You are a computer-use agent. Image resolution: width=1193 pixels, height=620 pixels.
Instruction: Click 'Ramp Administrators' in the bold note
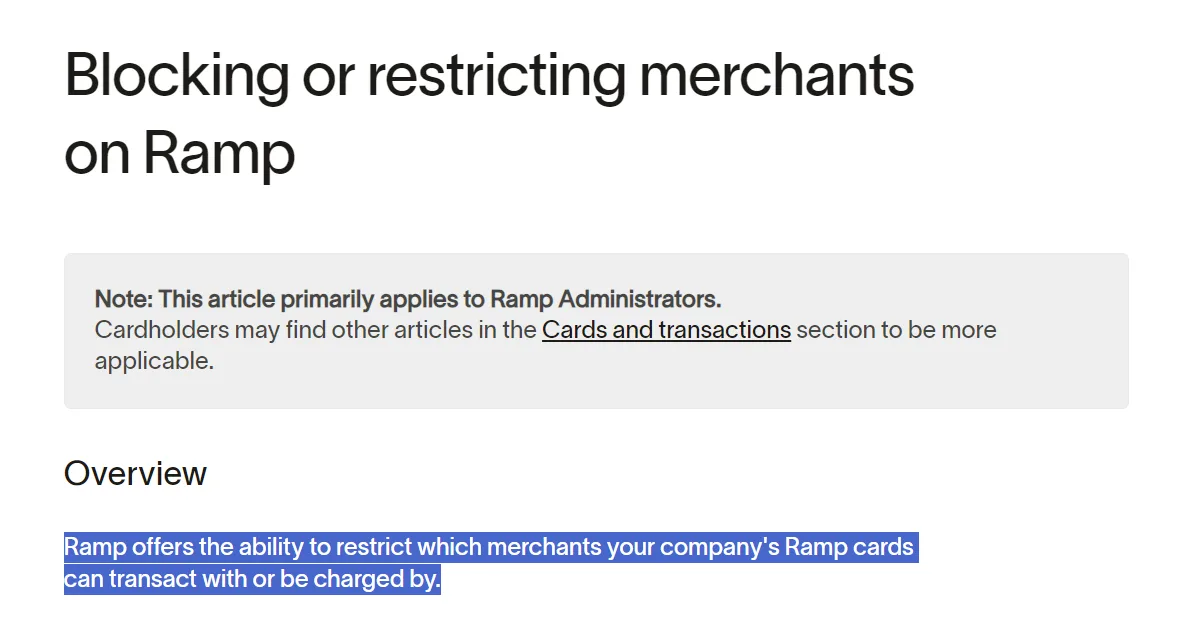[606, 299]
